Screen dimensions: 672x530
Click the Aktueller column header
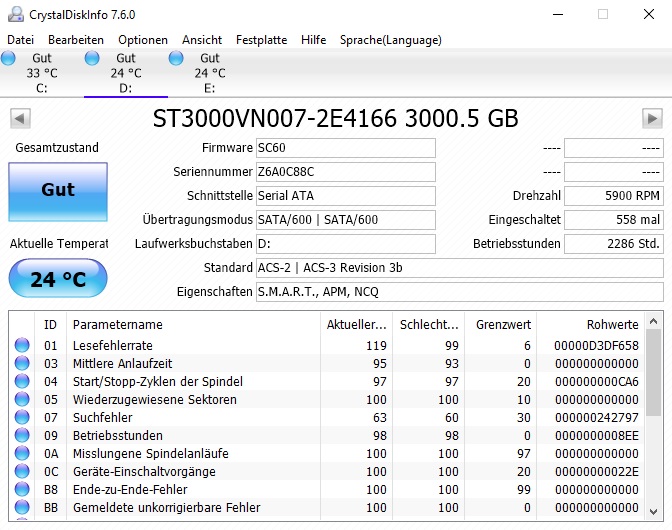(357, 325)
